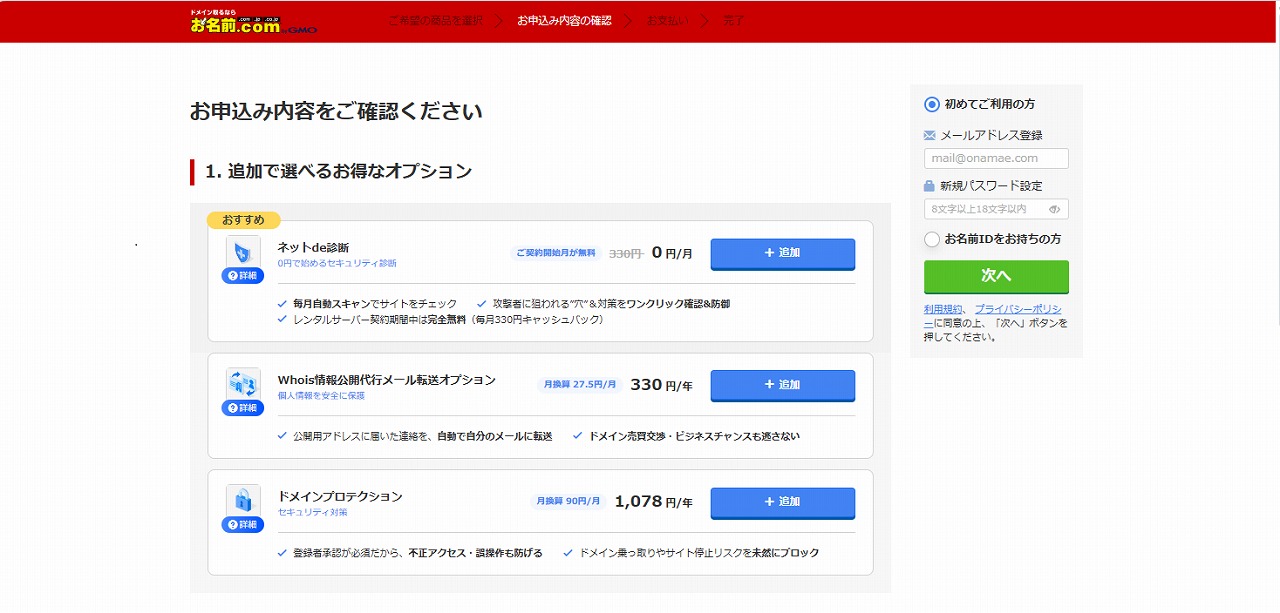The image size is (1280, 613).
Task: Go to お申込み内容の確認 step in header
Action: [564, 21]
